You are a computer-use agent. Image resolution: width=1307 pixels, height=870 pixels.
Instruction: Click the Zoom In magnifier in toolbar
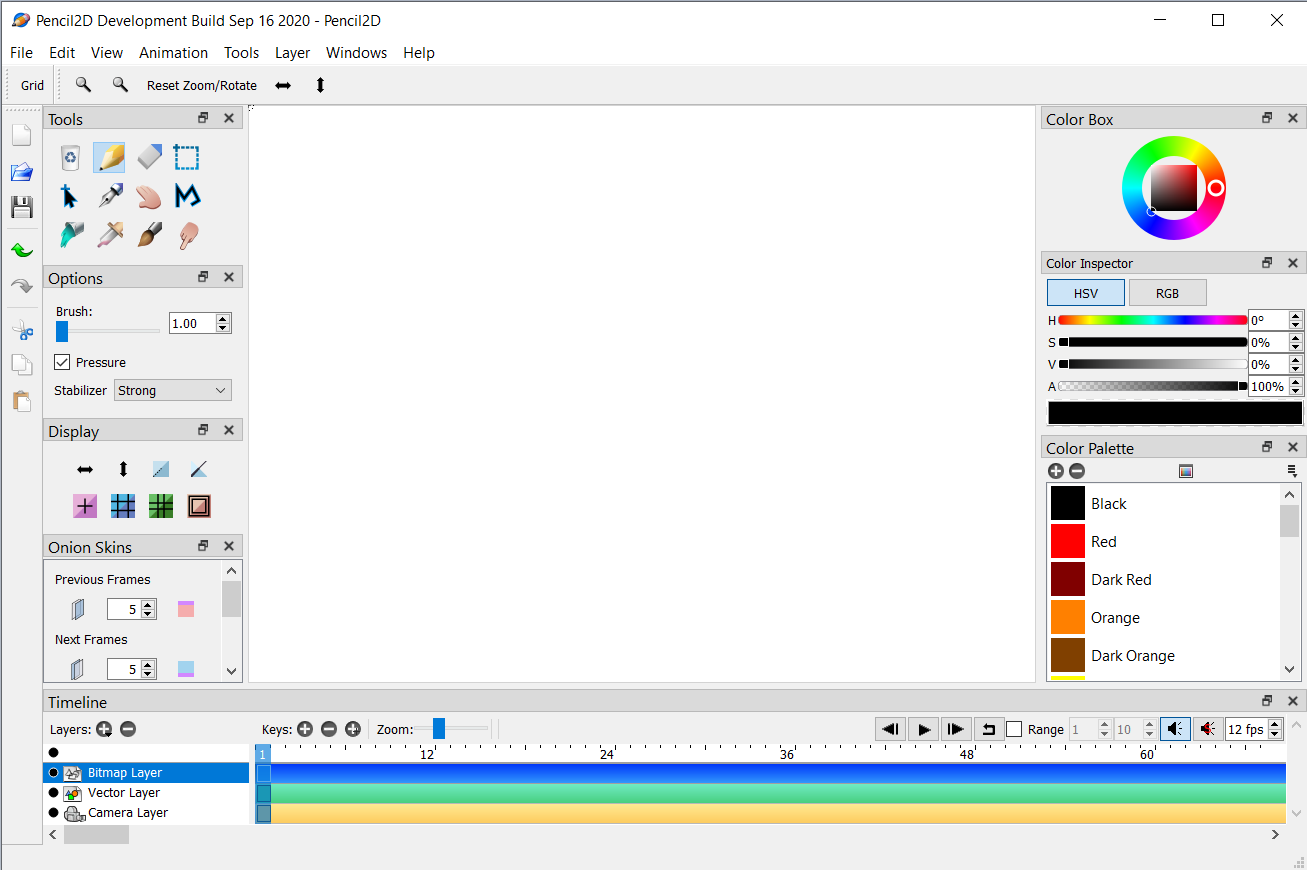pos(83,85)
